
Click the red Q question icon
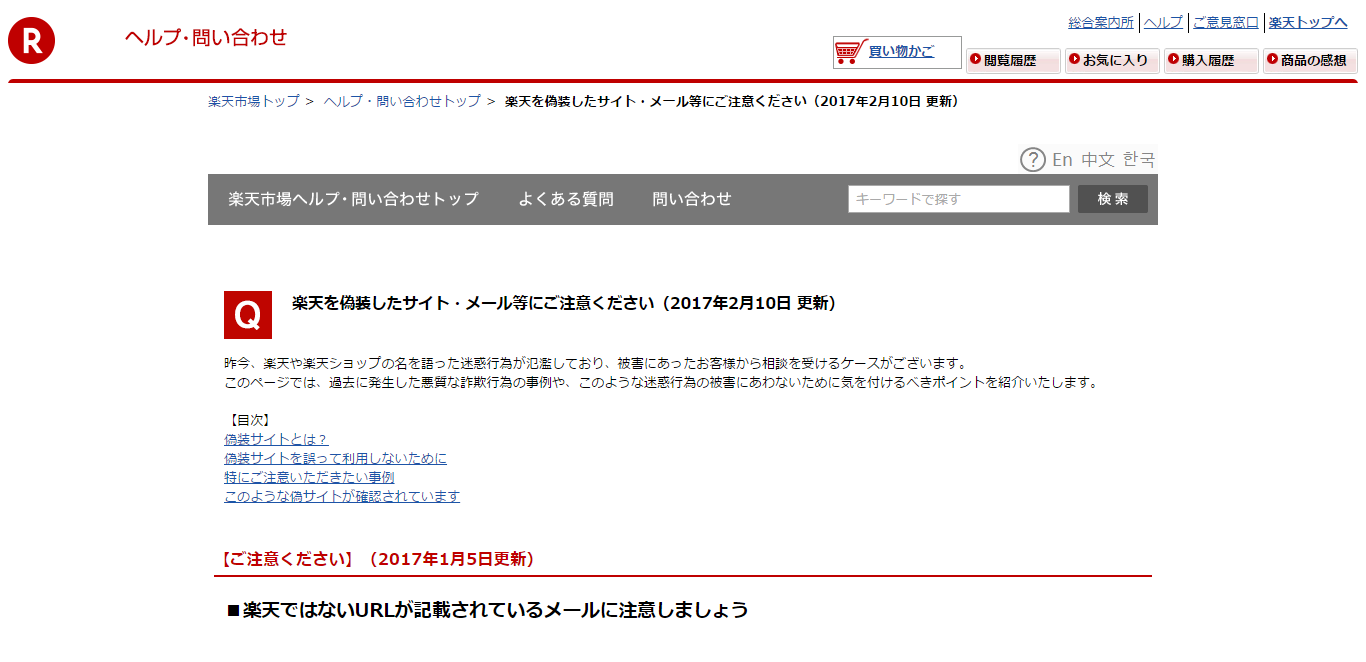(x=248, y=315)
